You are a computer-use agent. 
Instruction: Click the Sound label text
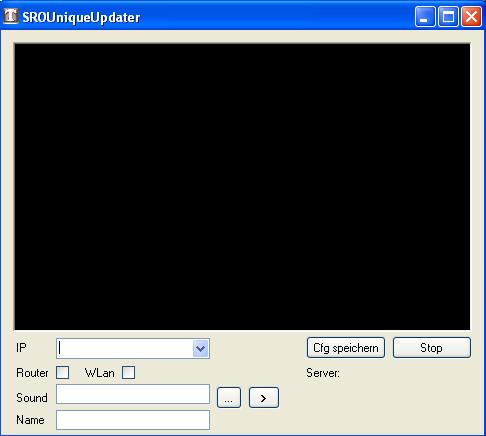pos(32,398)
